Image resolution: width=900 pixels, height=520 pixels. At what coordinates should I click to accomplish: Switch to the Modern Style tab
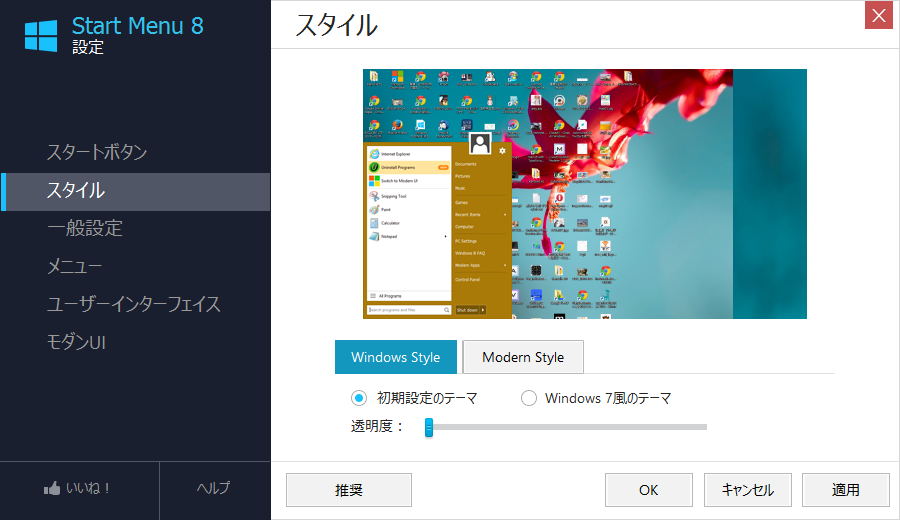point(523,357)
